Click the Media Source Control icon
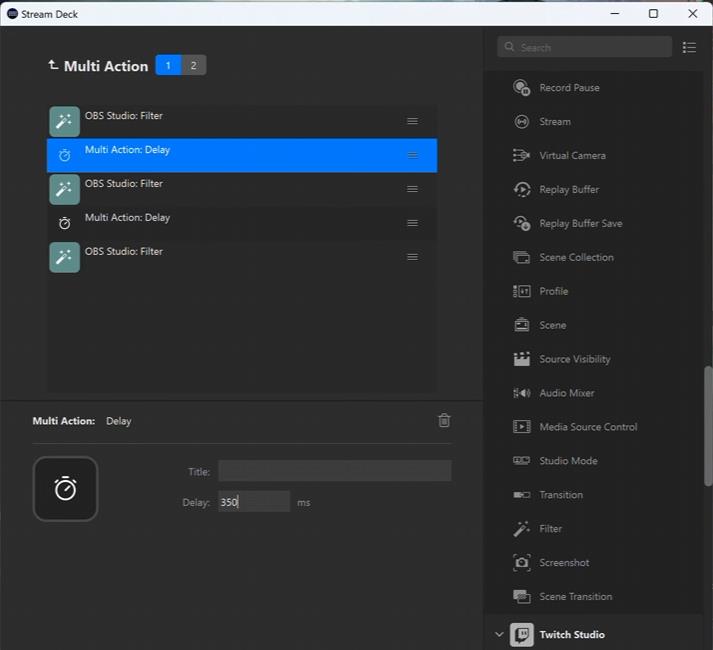 [522, 427]
